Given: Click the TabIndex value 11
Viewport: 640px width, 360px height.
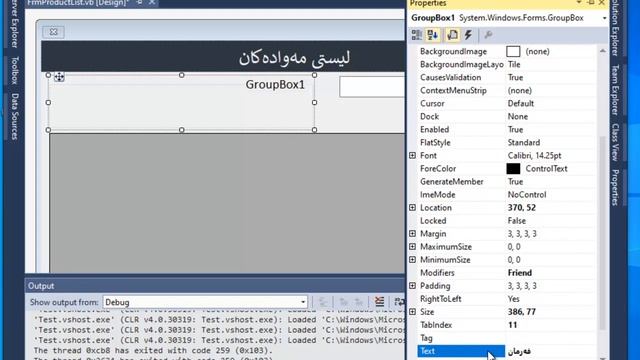Looking at the screenshot, I should click(512, 325).
